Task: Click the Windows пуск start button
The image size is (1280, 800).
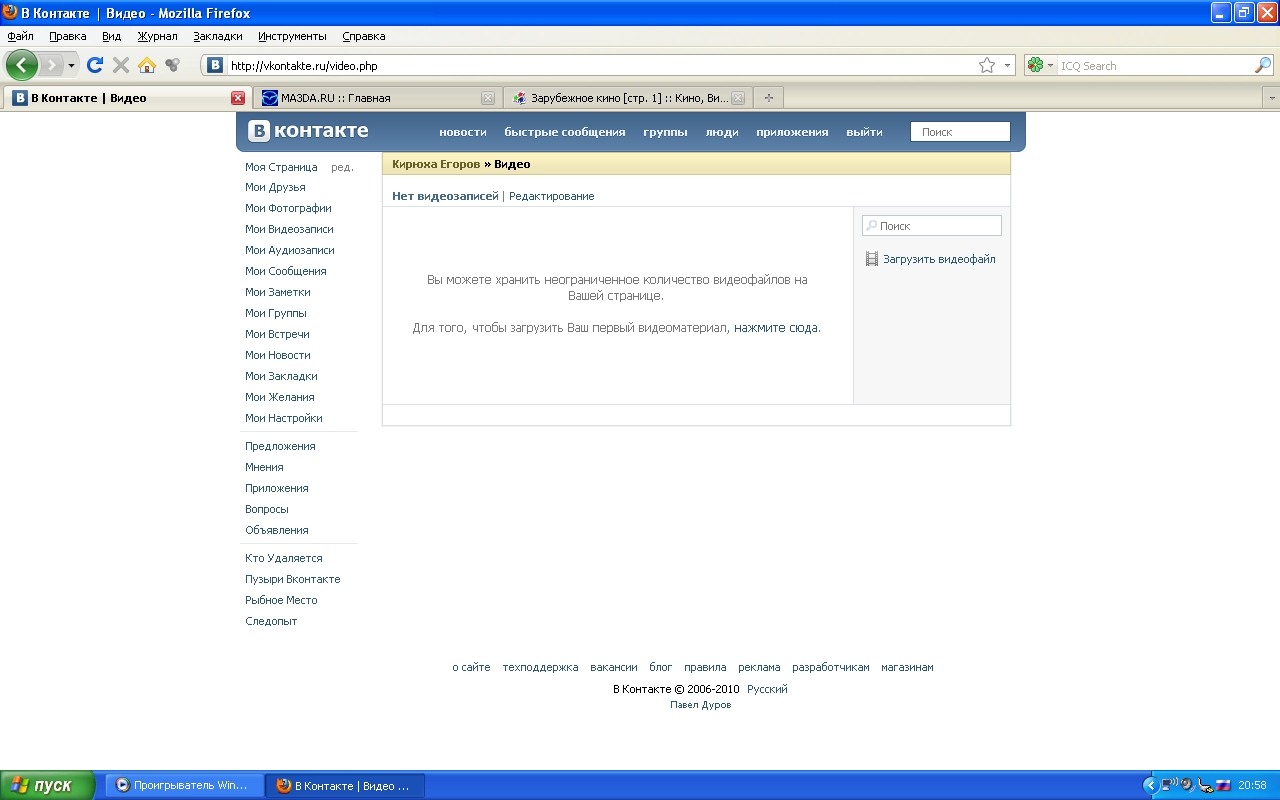Action: [47, 785]
